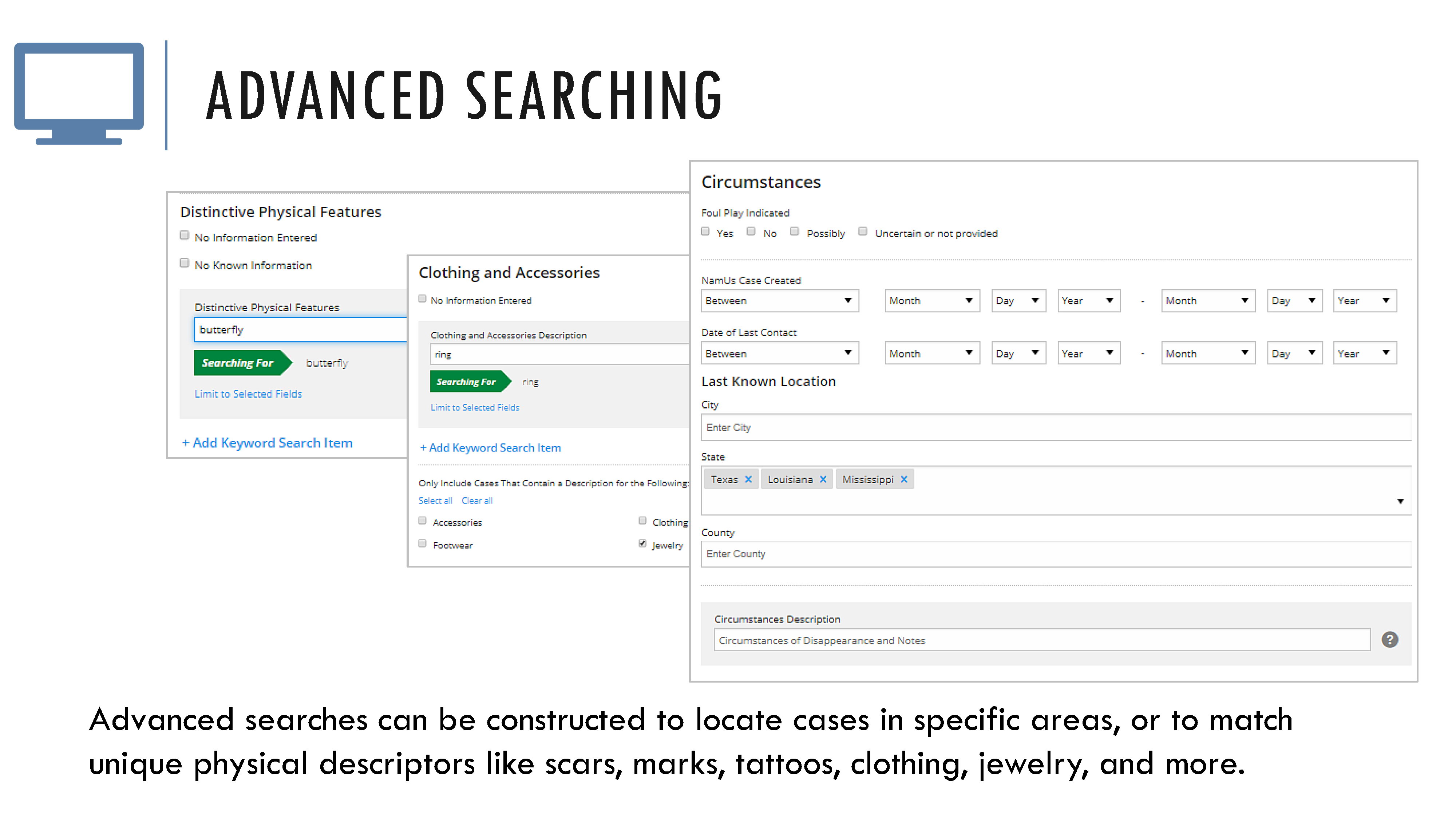Remove the Mississippi state chip
The width and height of the screenshot is (1456, 822).
coord(904,479)
